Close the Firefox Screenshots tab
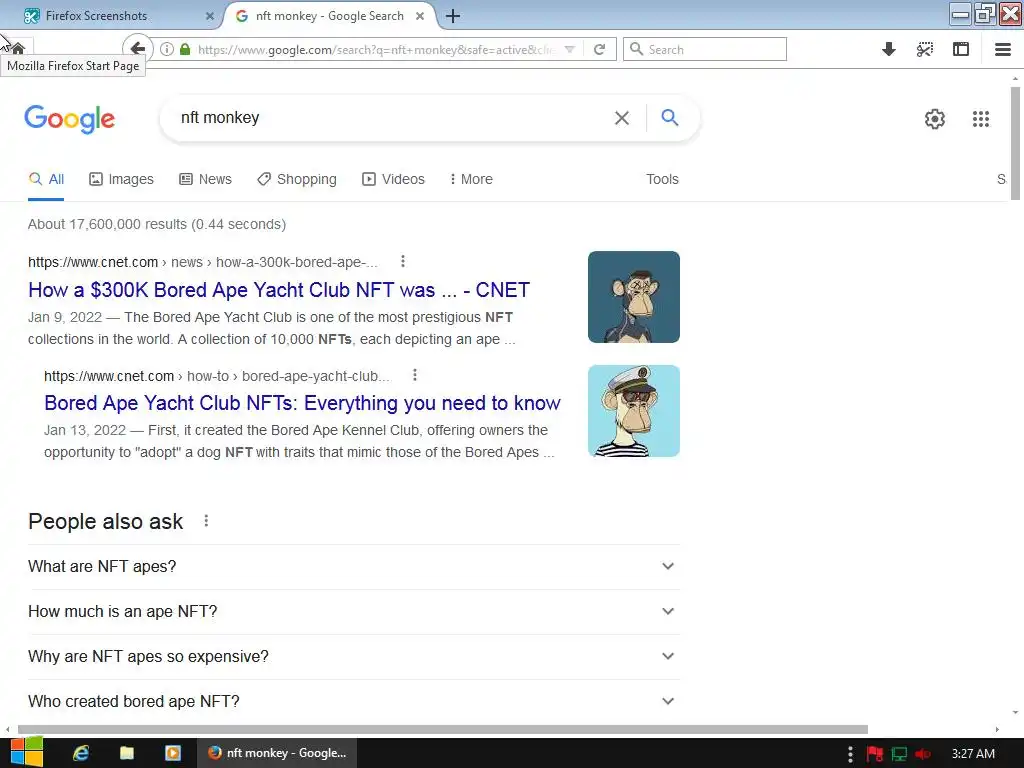Image resolution: width=1024 pixels, height=768 pixels. pyautogui.click(x=210, y=16)
